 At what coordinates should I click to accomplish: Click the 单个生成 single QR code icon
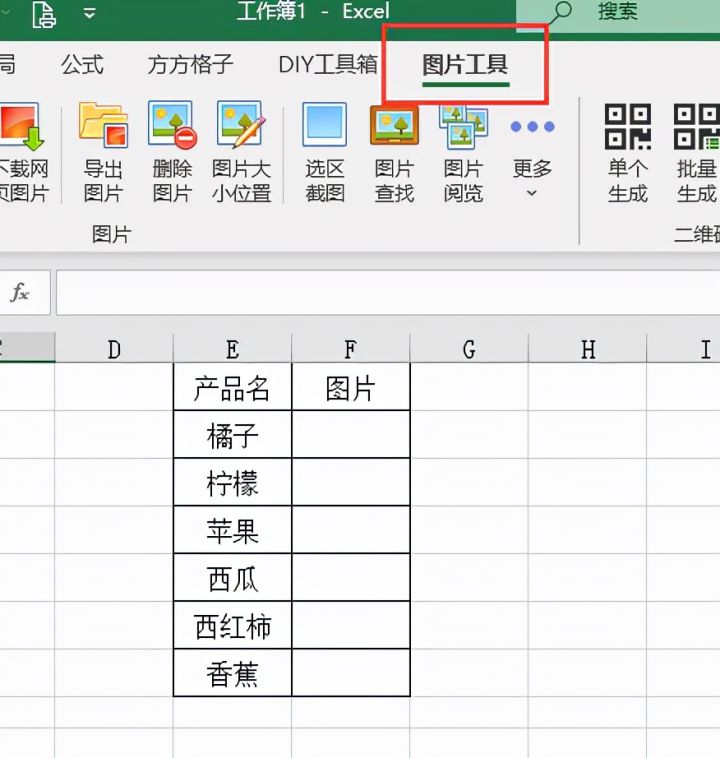[628, 126]
